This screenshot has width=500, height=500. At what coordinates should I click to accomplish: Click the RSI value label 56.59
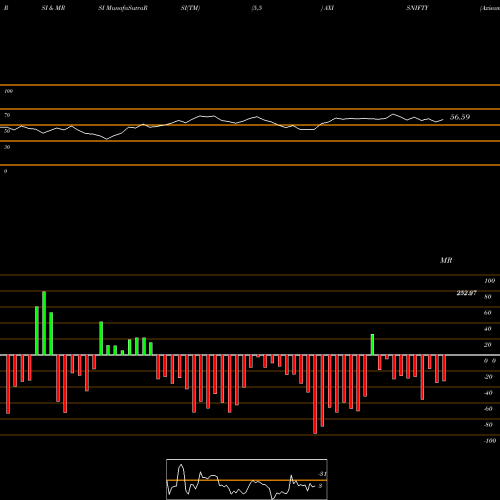click(x=460, y=117)
